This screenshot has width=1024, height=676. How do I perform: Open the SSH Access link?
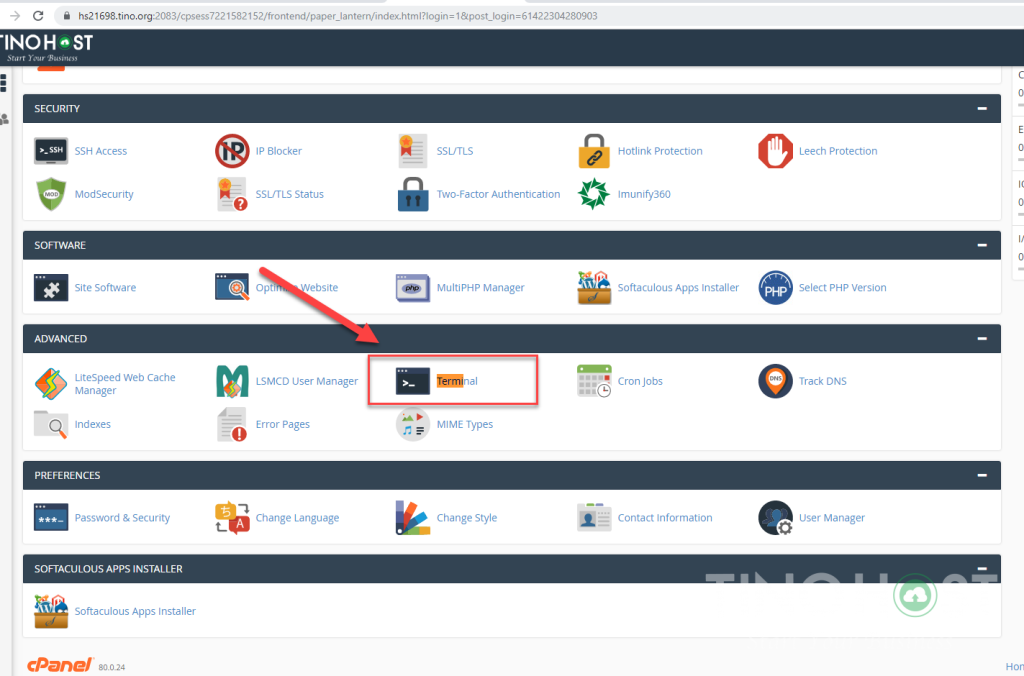coord(101,151)
